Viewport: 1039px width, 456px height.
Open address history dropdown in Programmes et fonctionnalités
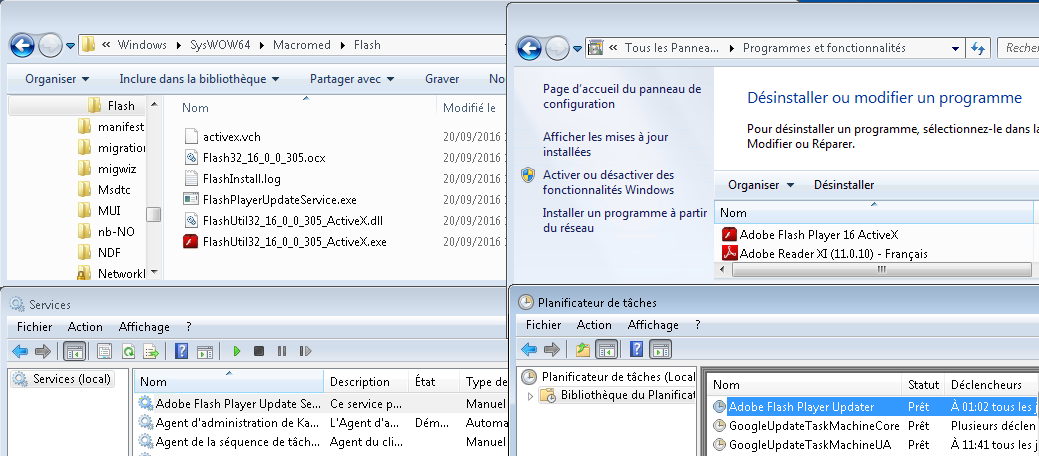coord(956,48)
